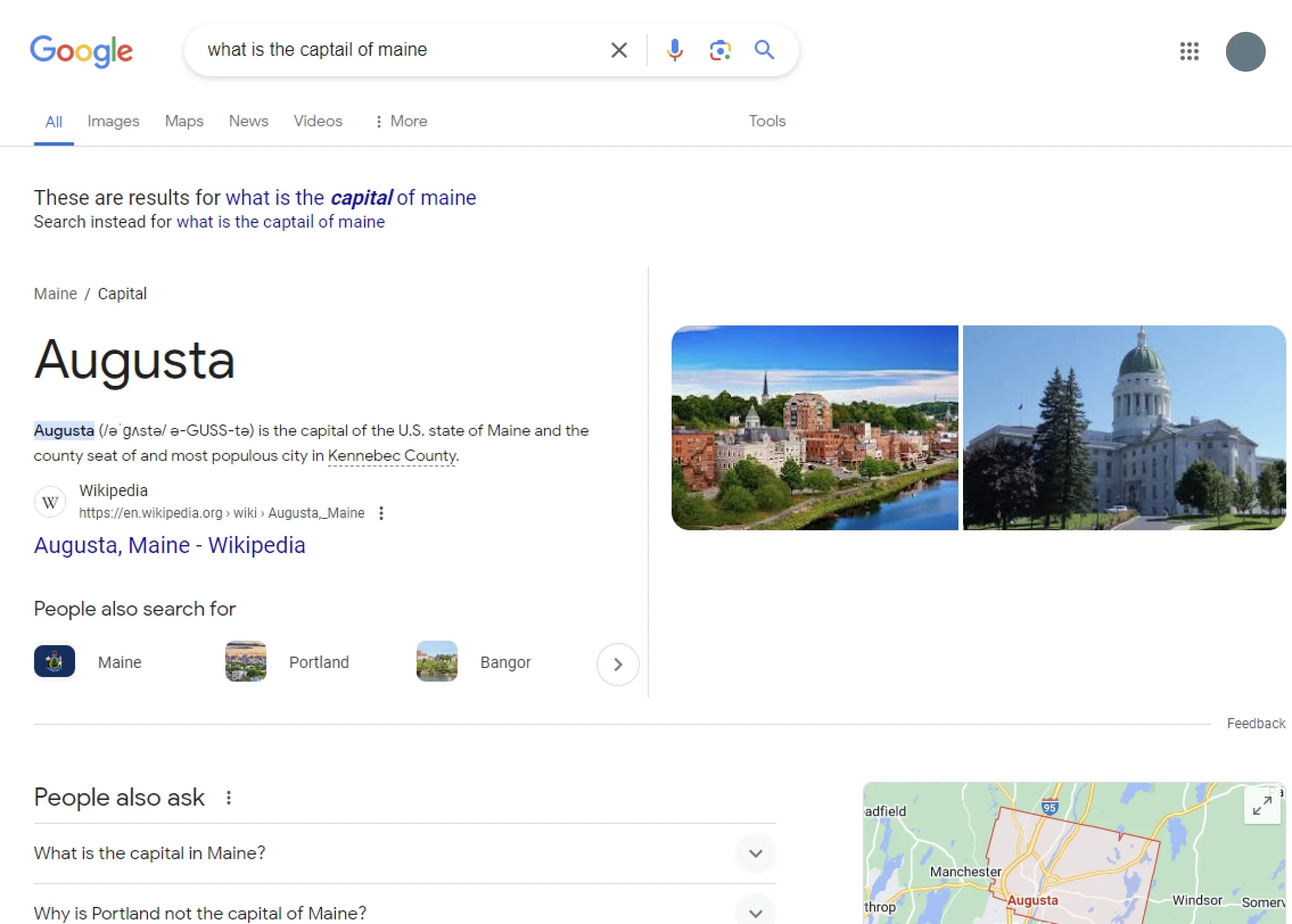Open the More tabs menu

tap(401, 121)
